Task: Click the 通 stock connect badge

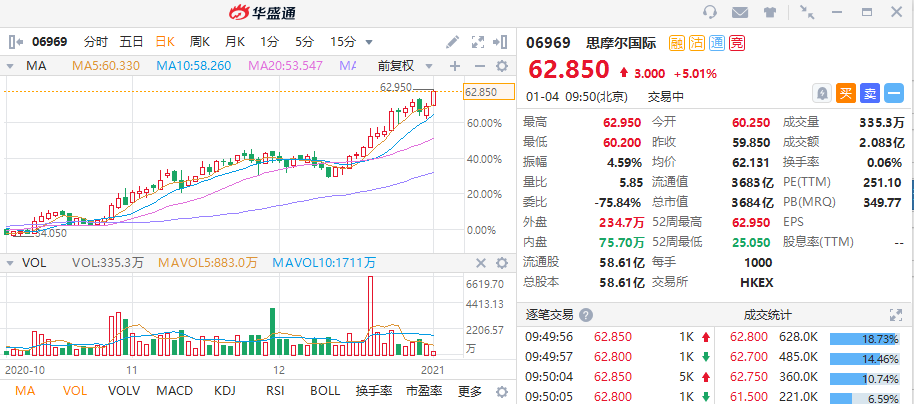Action: coord(717,43)
